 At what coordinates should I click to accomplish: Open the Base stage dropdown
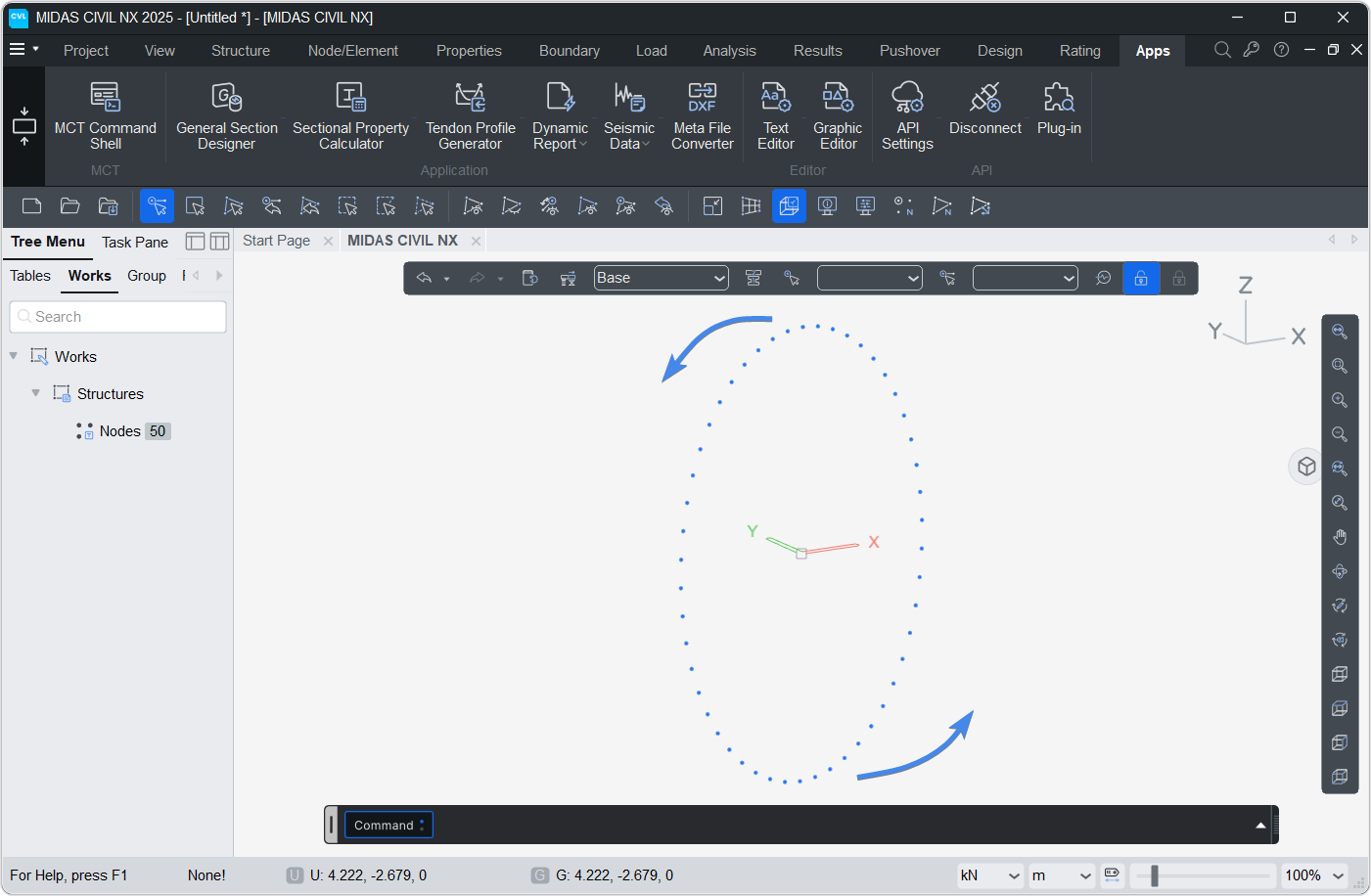(662, 278)
